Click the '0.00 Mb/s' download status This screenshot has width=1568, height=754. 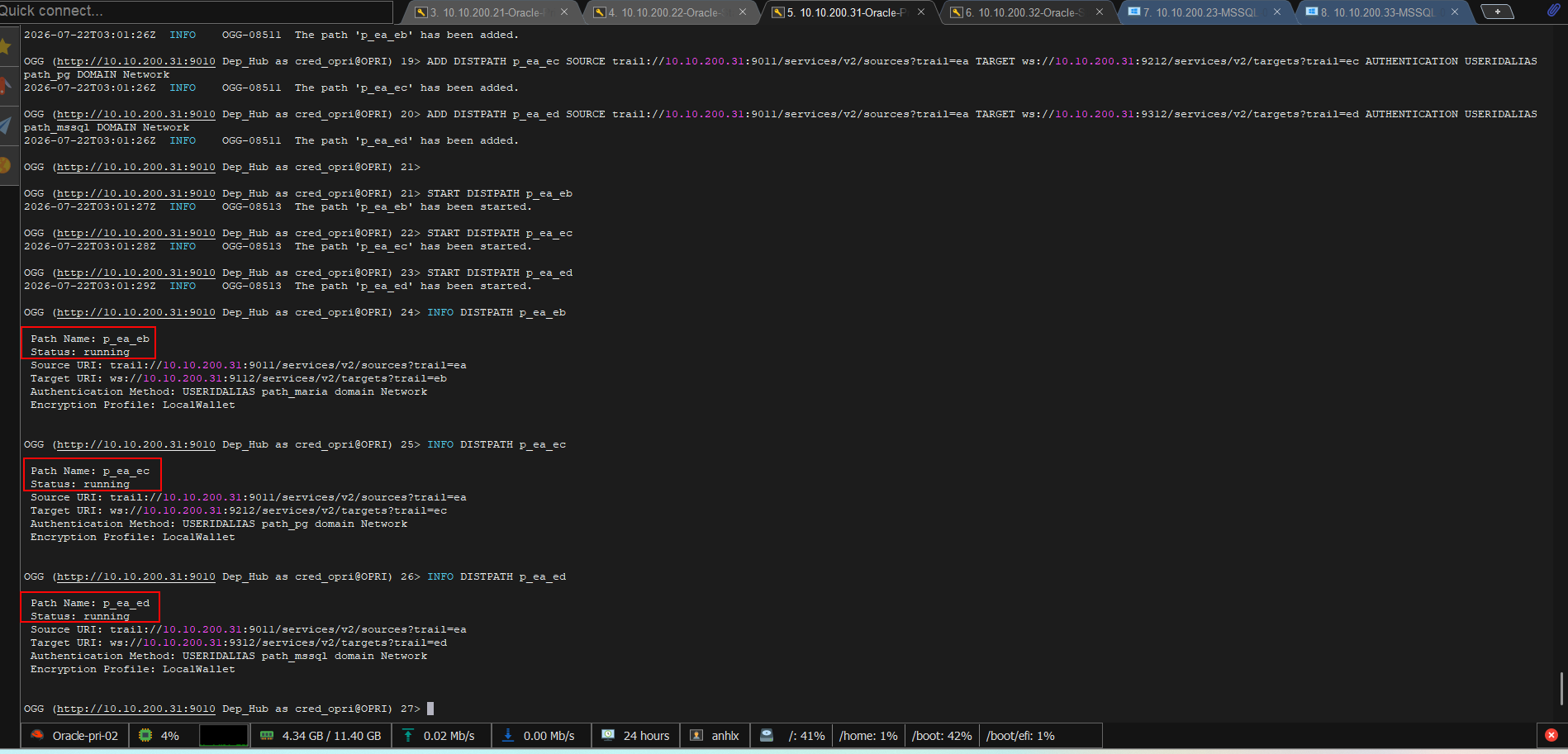pyautogui.click(x=549, y=736)
